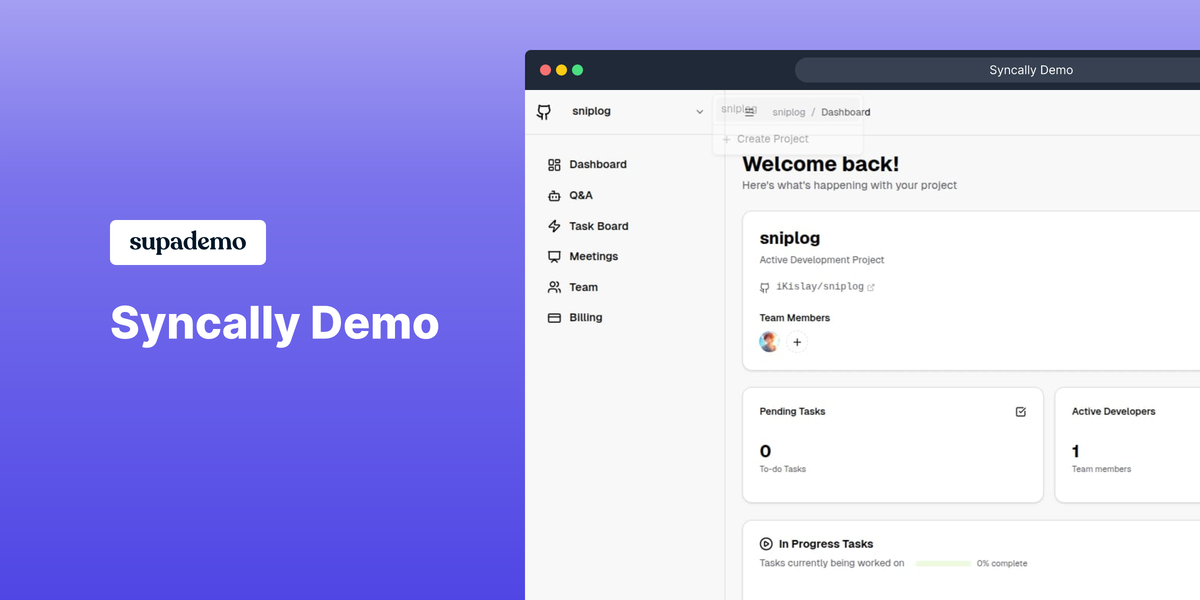Click the Team Members label
This screenshot has width=1200, height=600.
tap(795, 318)
